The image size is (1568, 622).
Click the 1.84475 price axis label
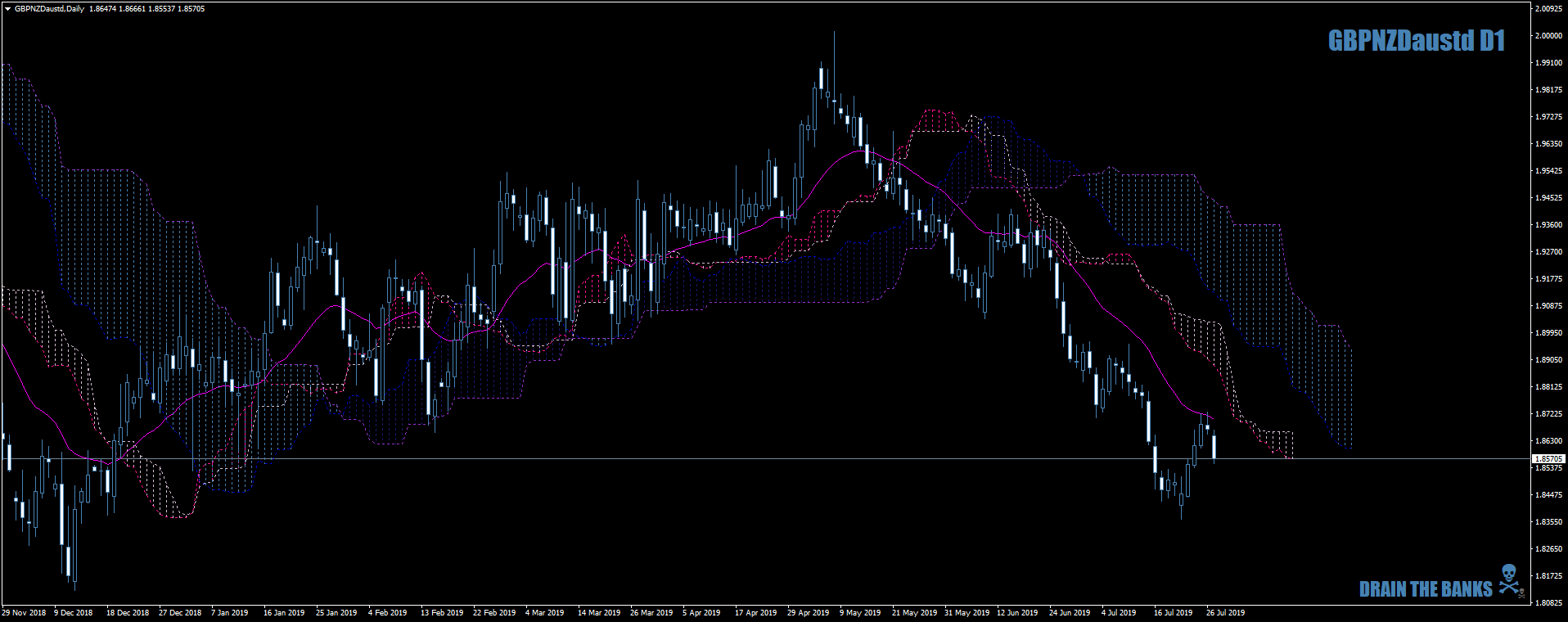click(1548, 495)
